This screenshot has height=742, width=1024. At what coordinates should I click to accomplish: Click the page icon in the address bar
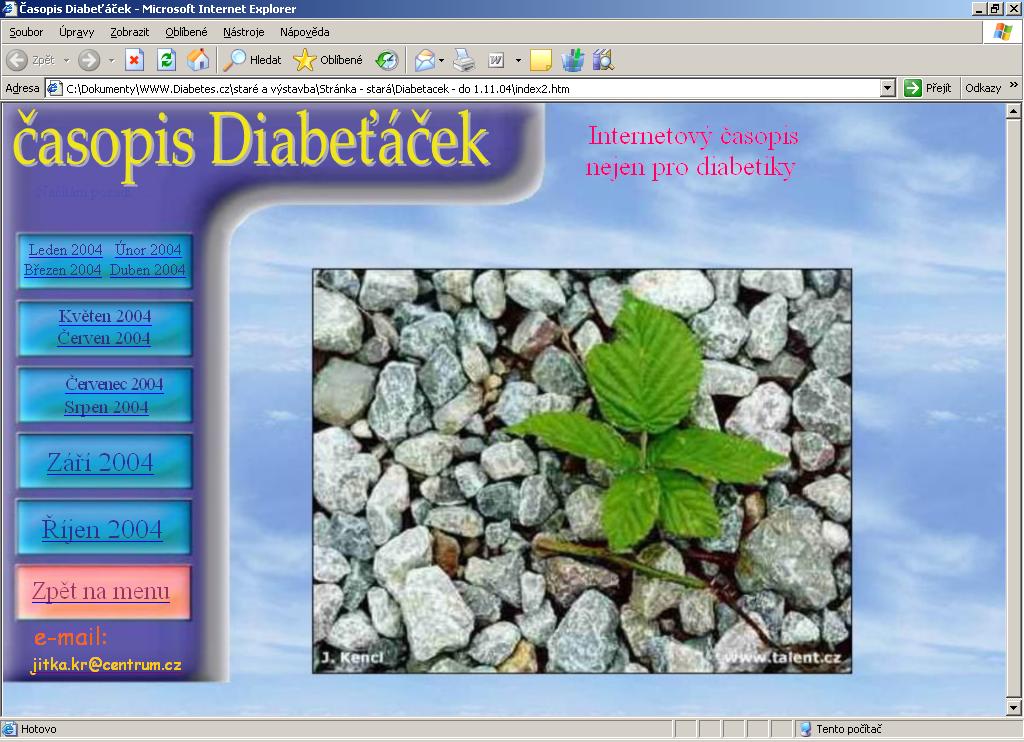[x=55, y=88]
